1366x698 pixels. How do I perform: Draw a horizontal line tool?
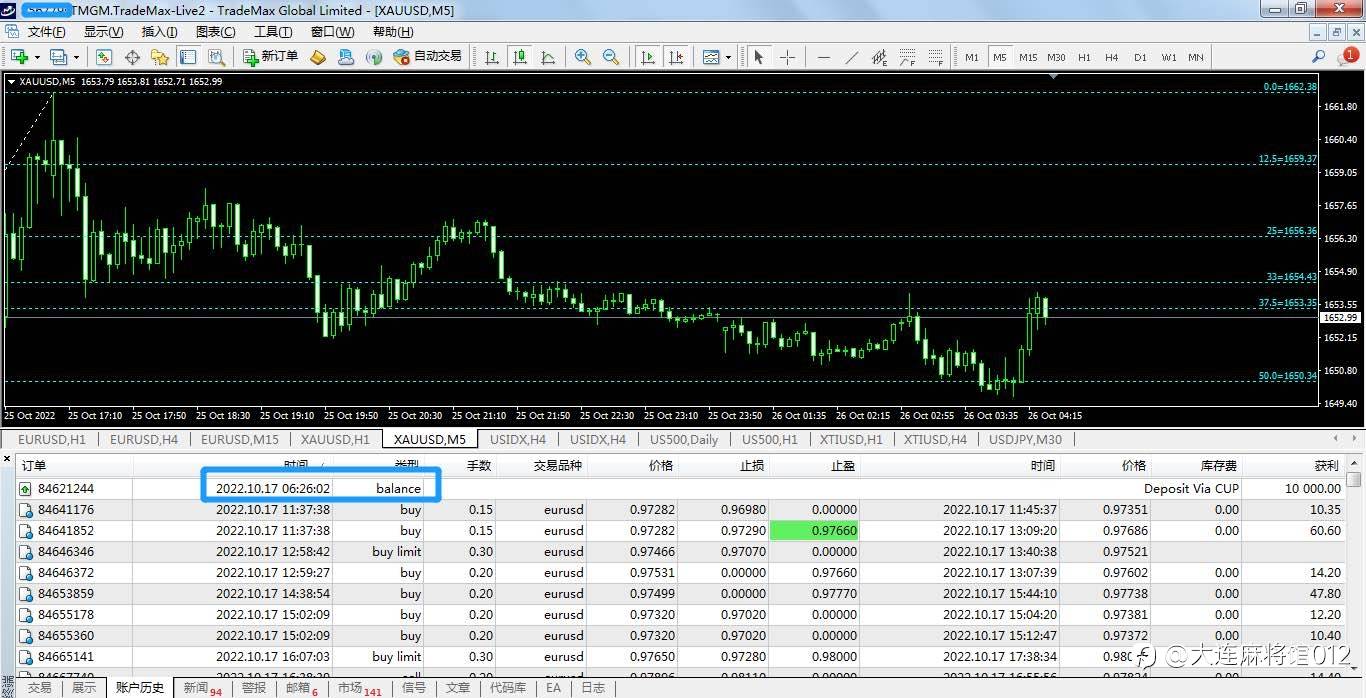pyautogui.click(x=823, y=57)
